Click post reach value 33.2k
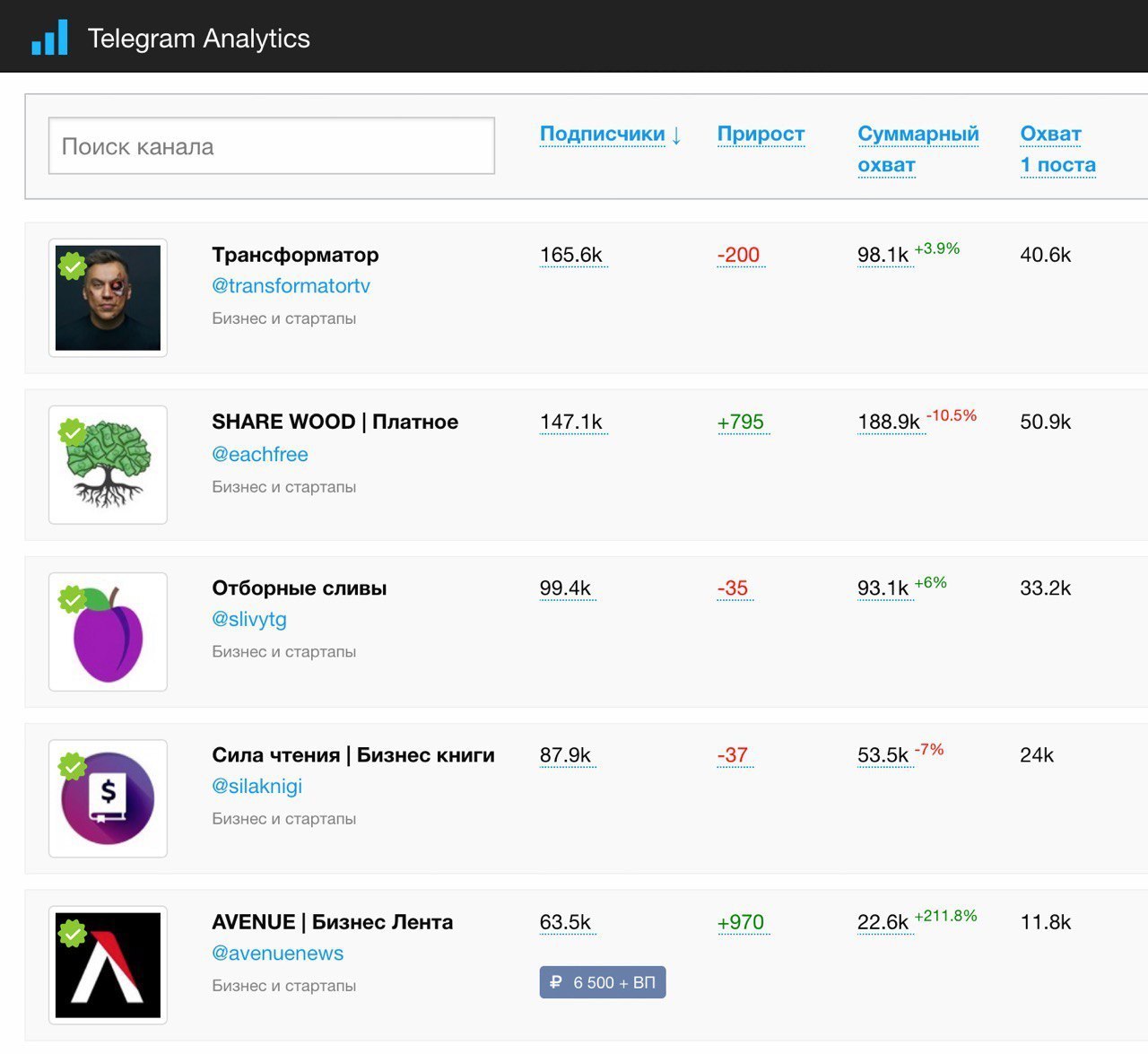The width and height of the screenshot is (1148, 1054). click(1046, 588)
